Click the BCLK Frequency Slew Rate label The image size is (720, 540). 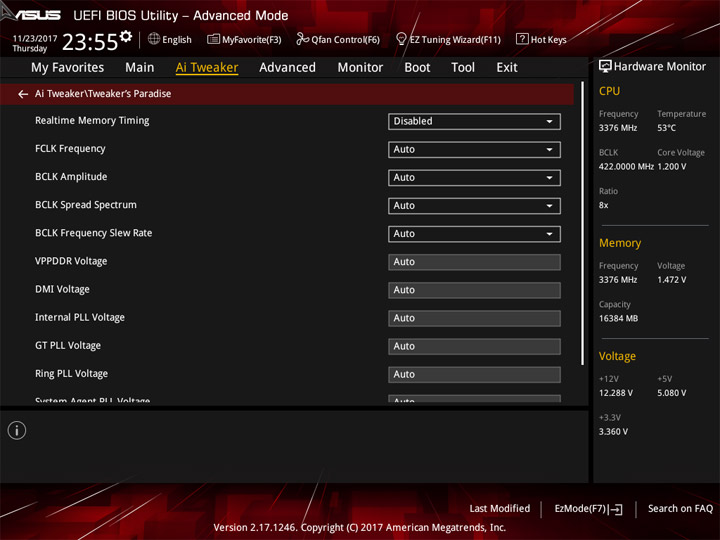(94, 233)
